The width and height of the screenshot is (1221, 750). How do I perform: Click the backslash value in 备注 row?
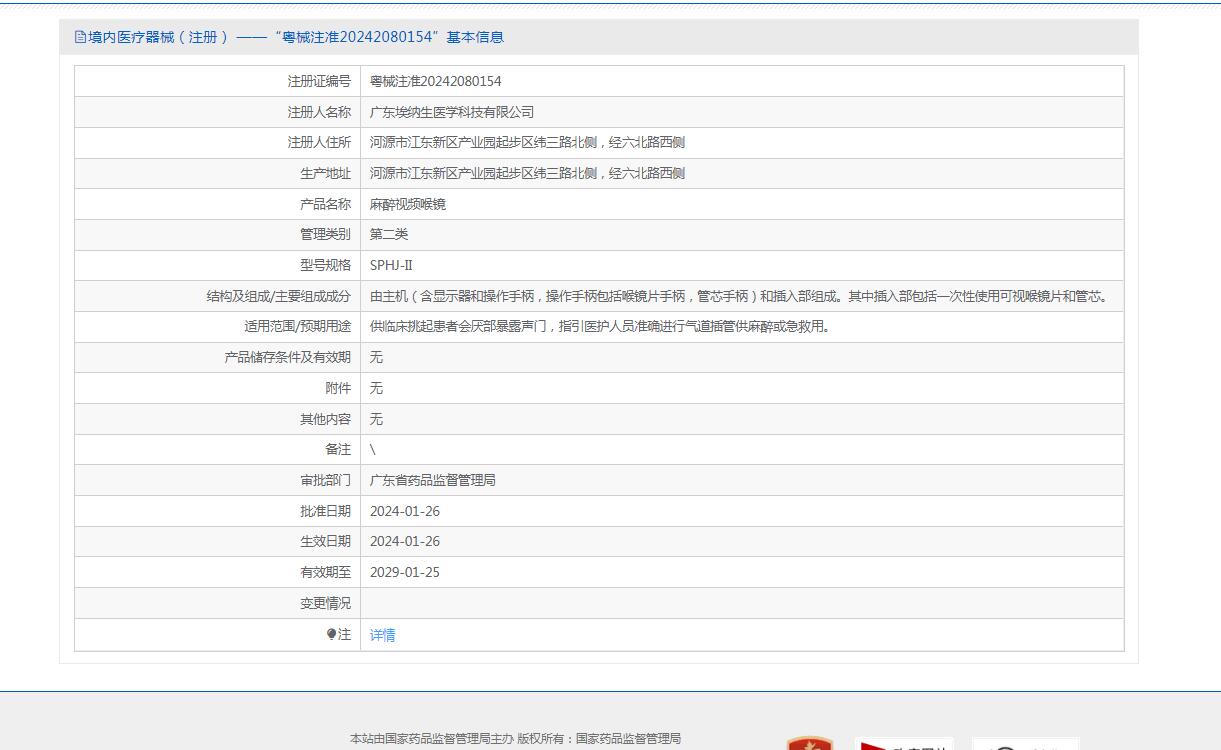click(x=373, y=450)
